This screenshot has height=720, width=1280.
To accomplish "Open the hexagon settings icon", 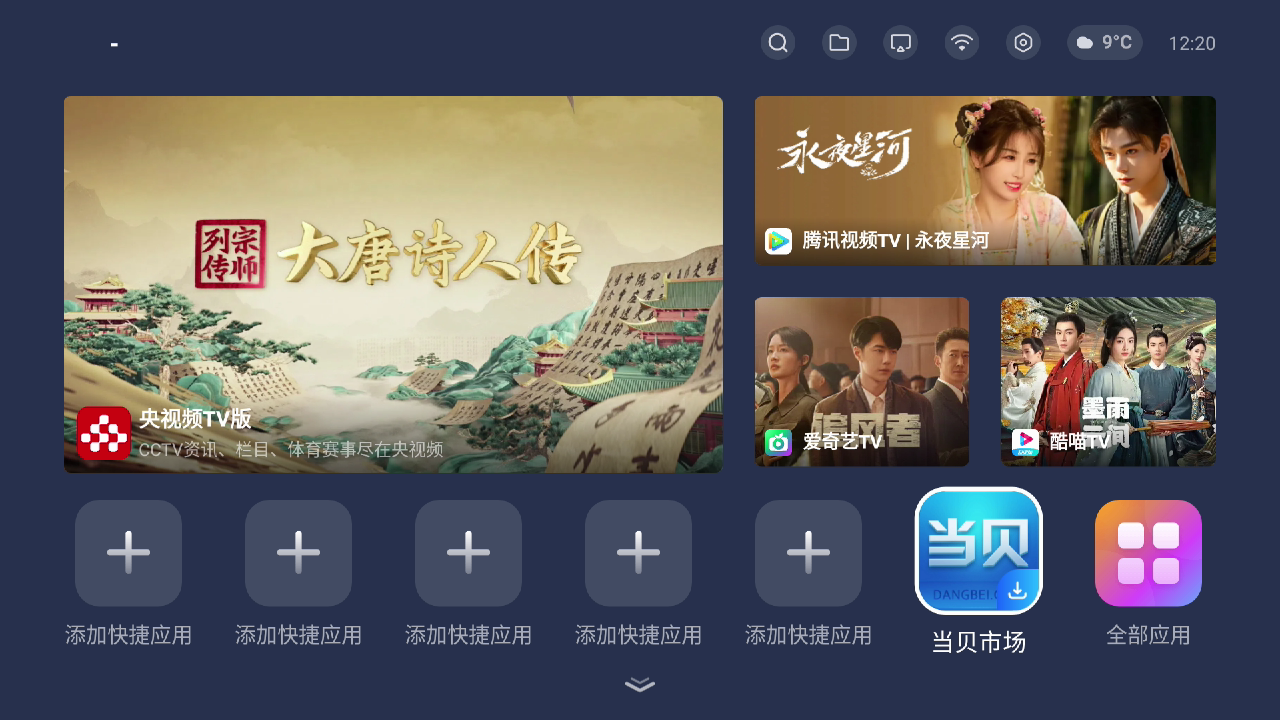I will click(1023, 43).
